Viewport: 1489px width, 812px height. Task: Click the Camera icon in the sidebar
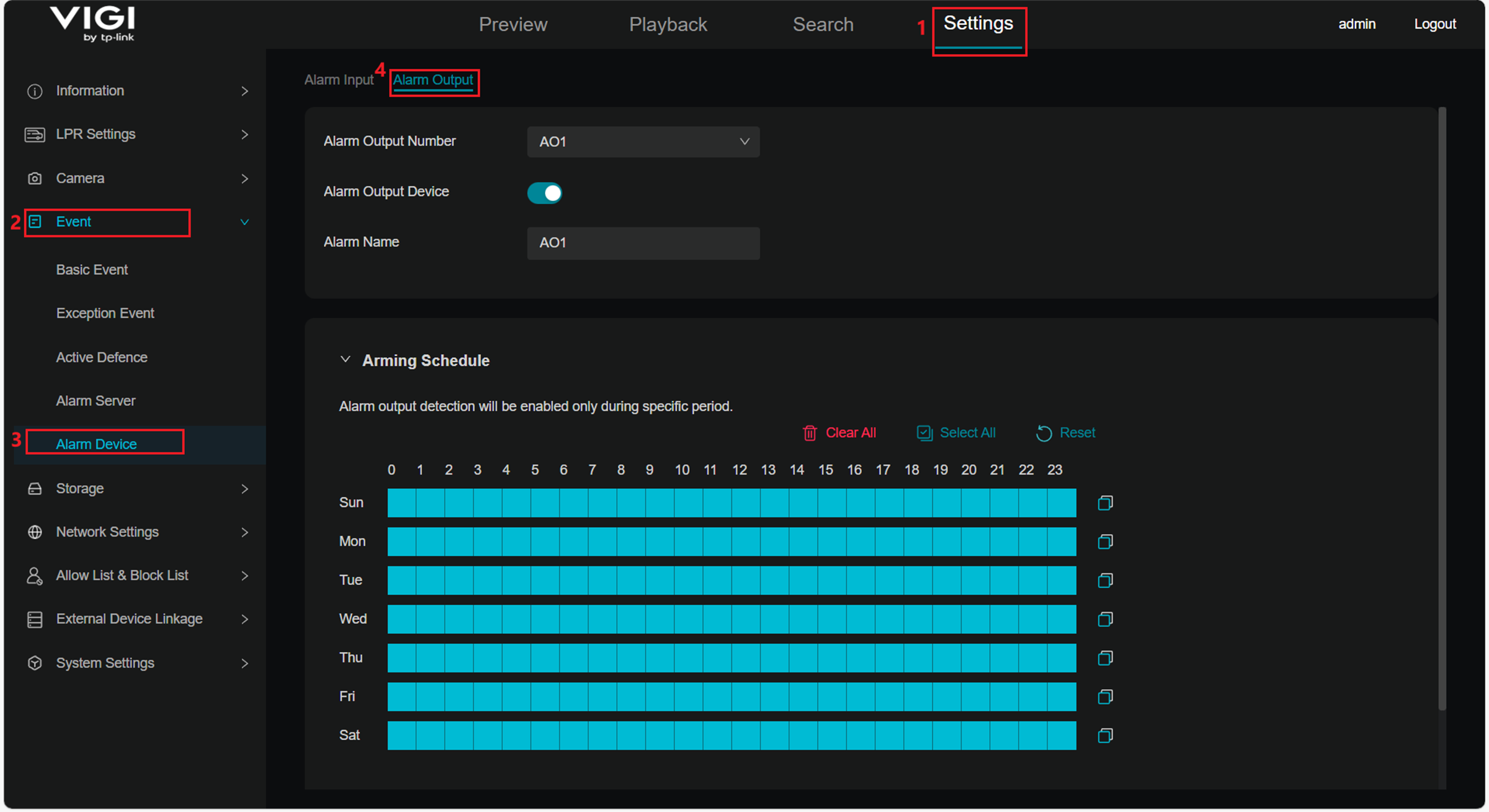[x=35, y=178]
